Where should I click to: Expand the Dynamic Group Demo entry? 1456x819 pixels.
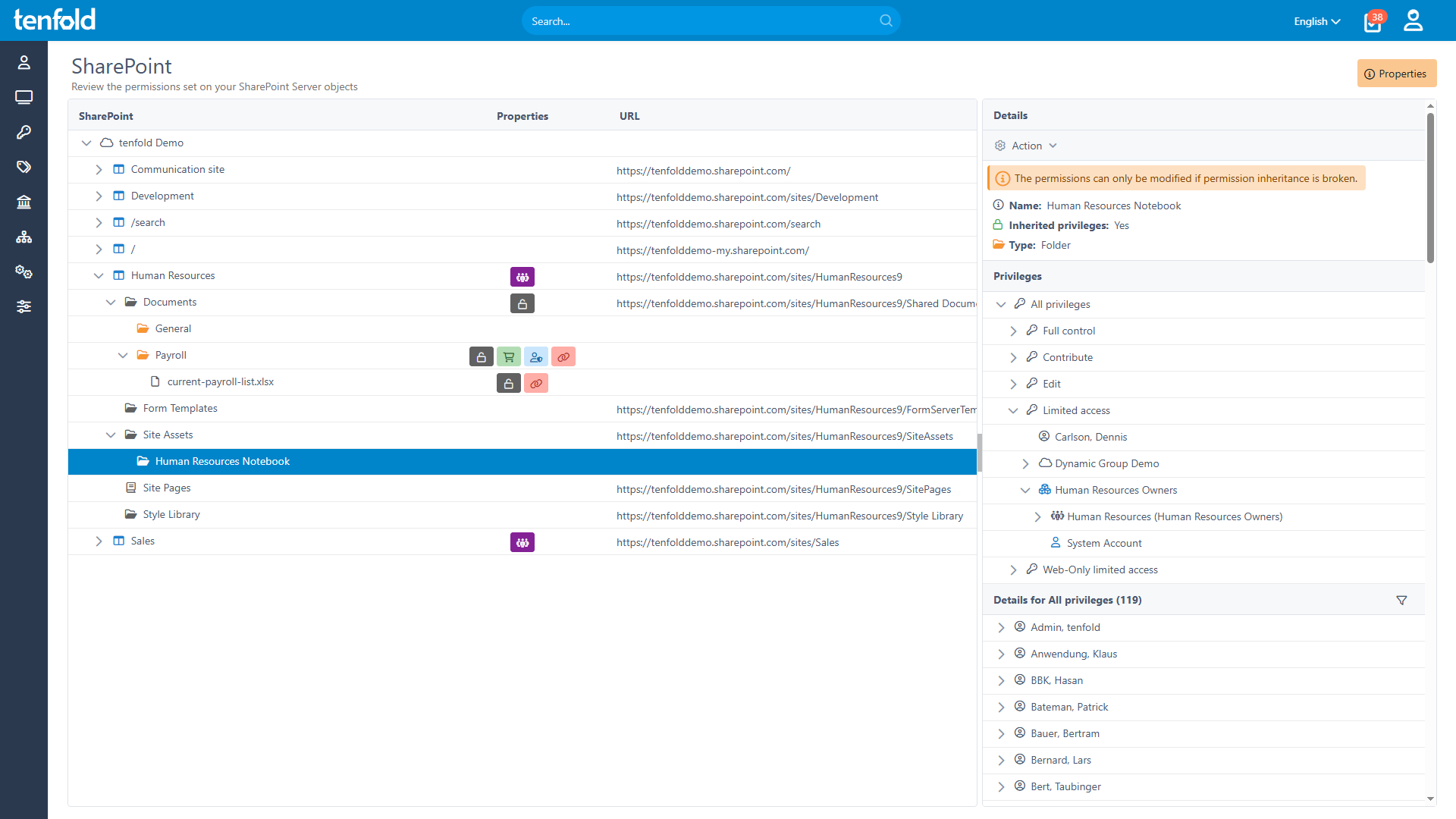(x=1025, y=463)
